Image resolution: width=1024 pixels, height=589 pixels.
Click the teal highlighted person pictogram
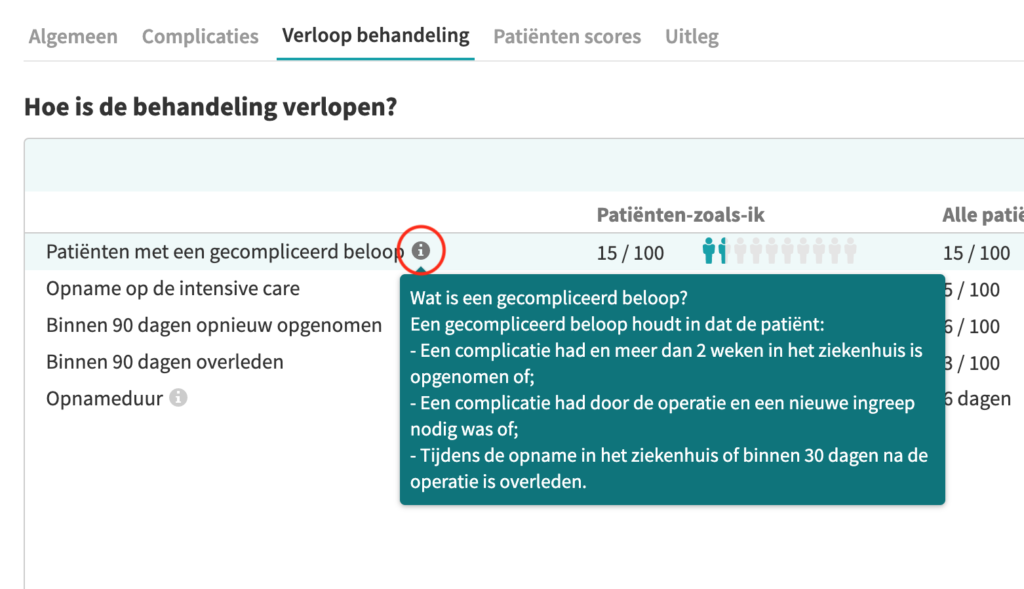point(709,251)
